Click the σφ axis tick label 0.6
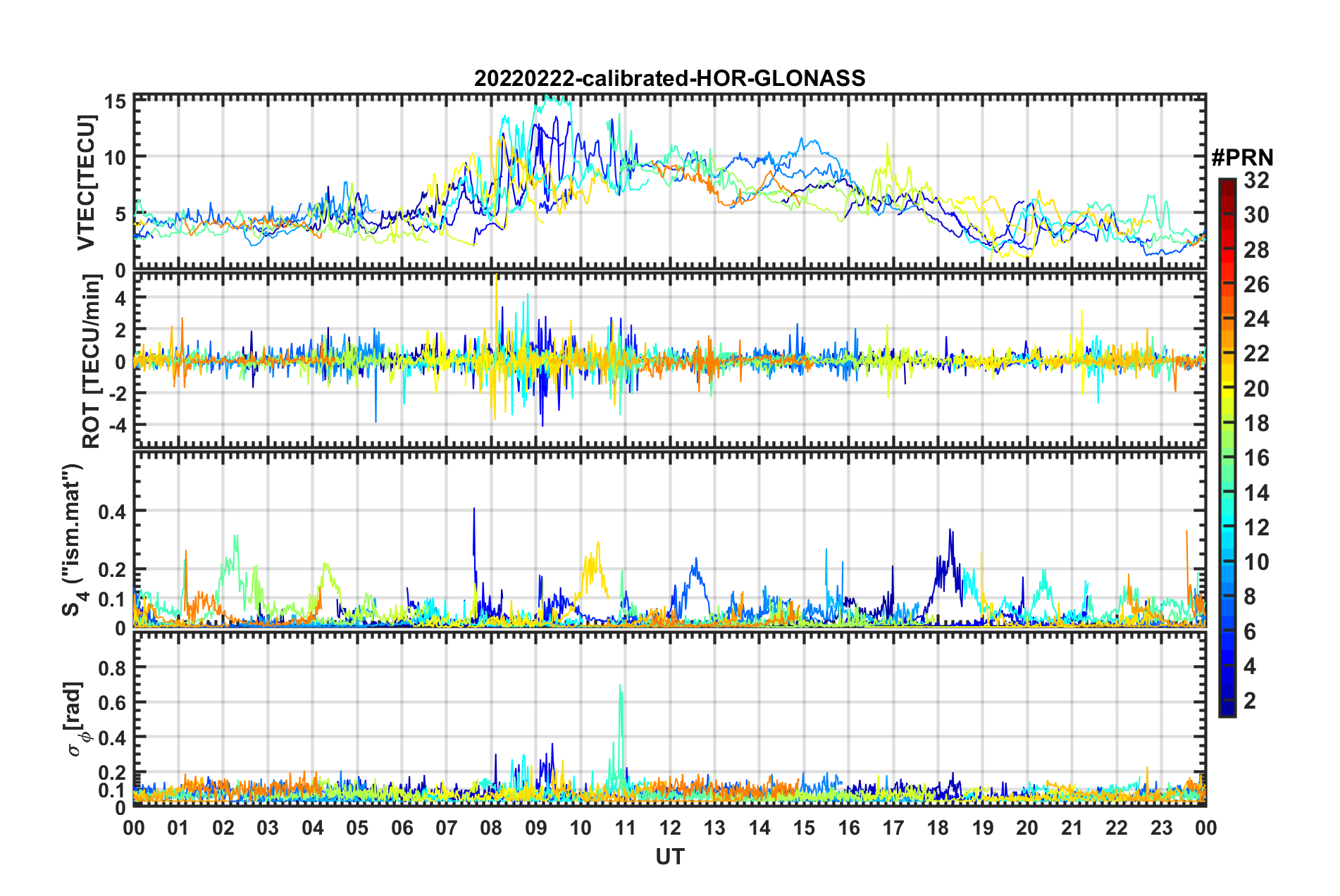This screenshot has width=1340, height=896. click(113, 703)
